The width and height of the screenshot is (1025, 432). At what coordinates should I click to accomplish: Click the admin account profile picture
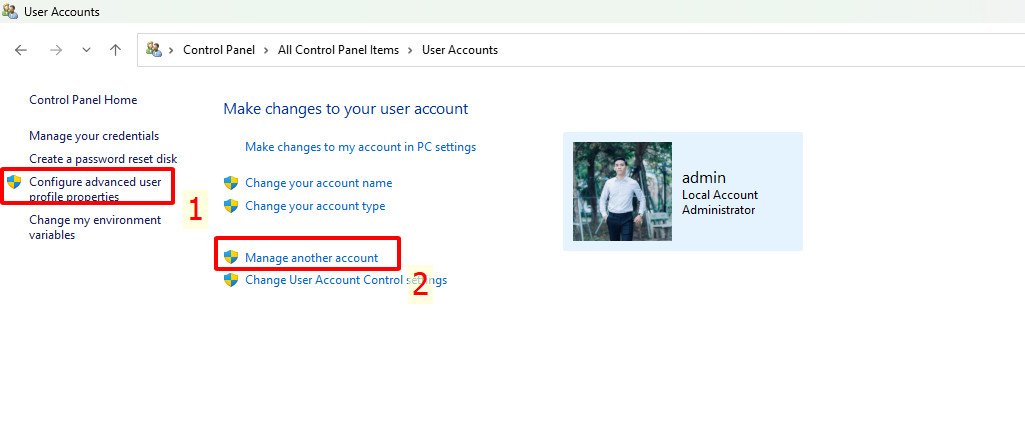coord(622,191)
